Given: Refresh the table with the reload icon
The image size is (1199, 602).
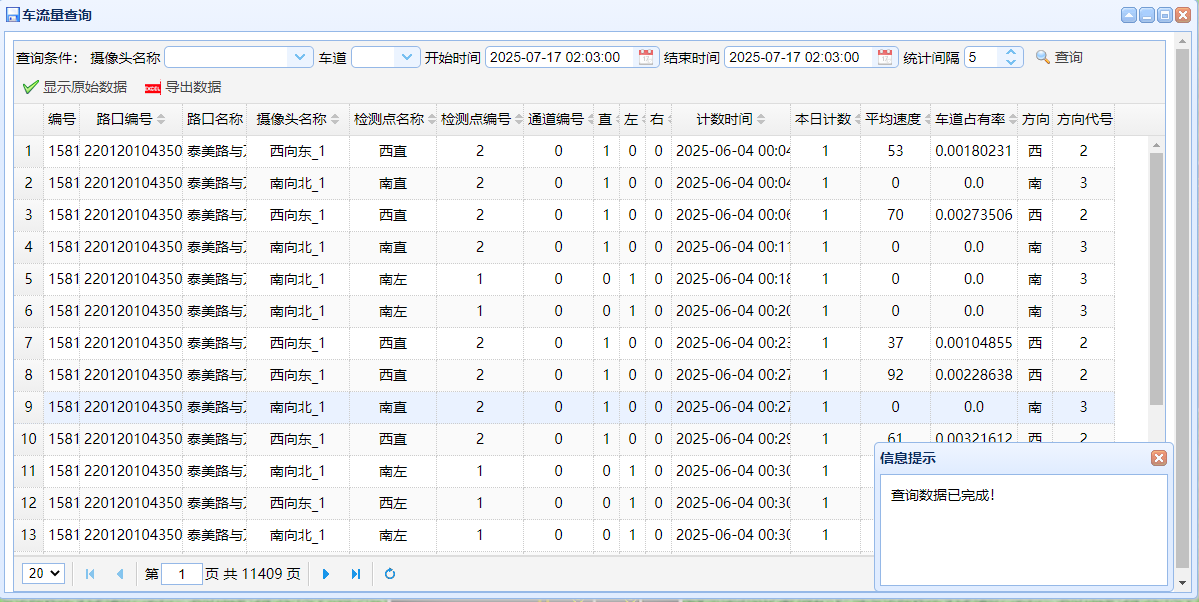Looking at the screenshot, I should (x=390, y=573).
